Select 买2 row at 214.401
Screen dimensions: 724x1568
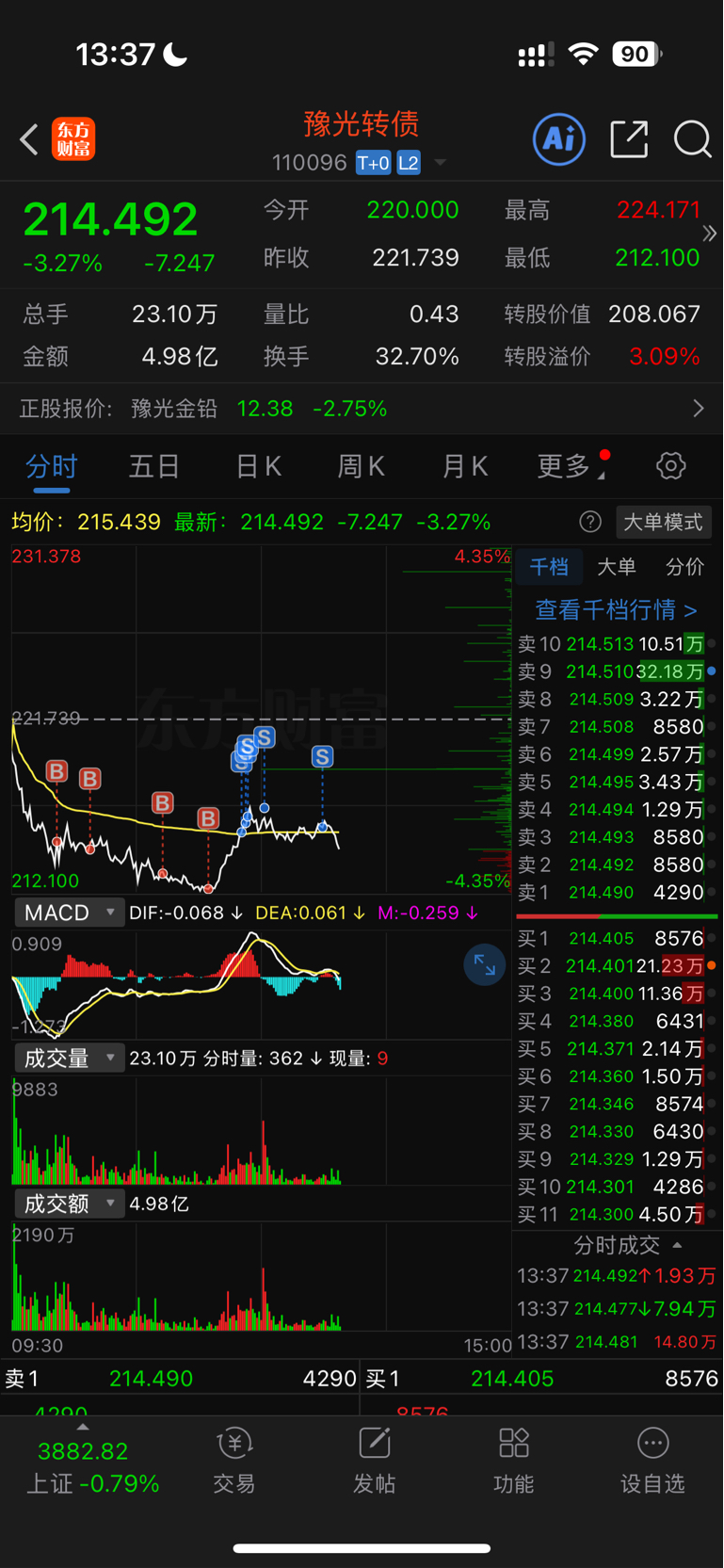tap(617, 966)
